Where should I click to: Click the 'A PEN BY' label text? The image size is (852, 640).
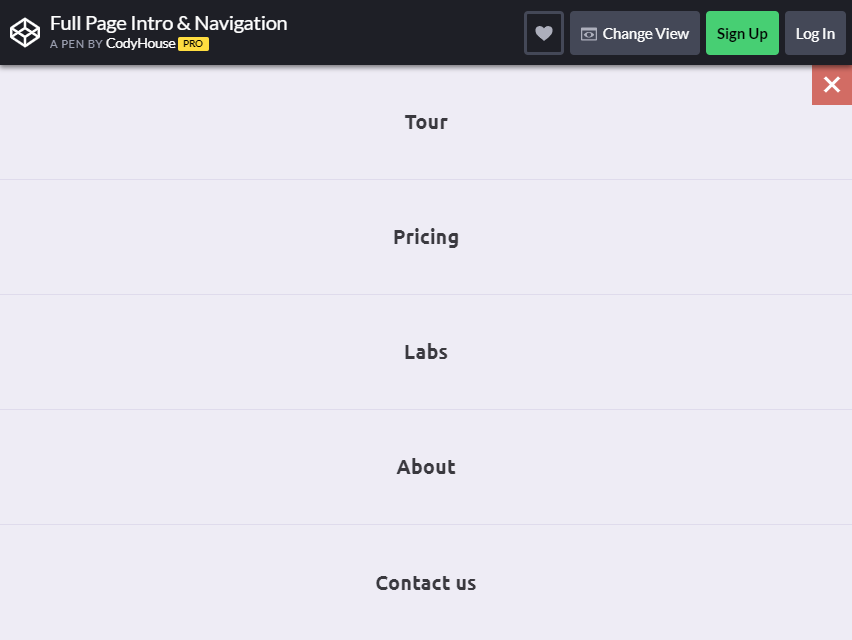click(76, 44)
